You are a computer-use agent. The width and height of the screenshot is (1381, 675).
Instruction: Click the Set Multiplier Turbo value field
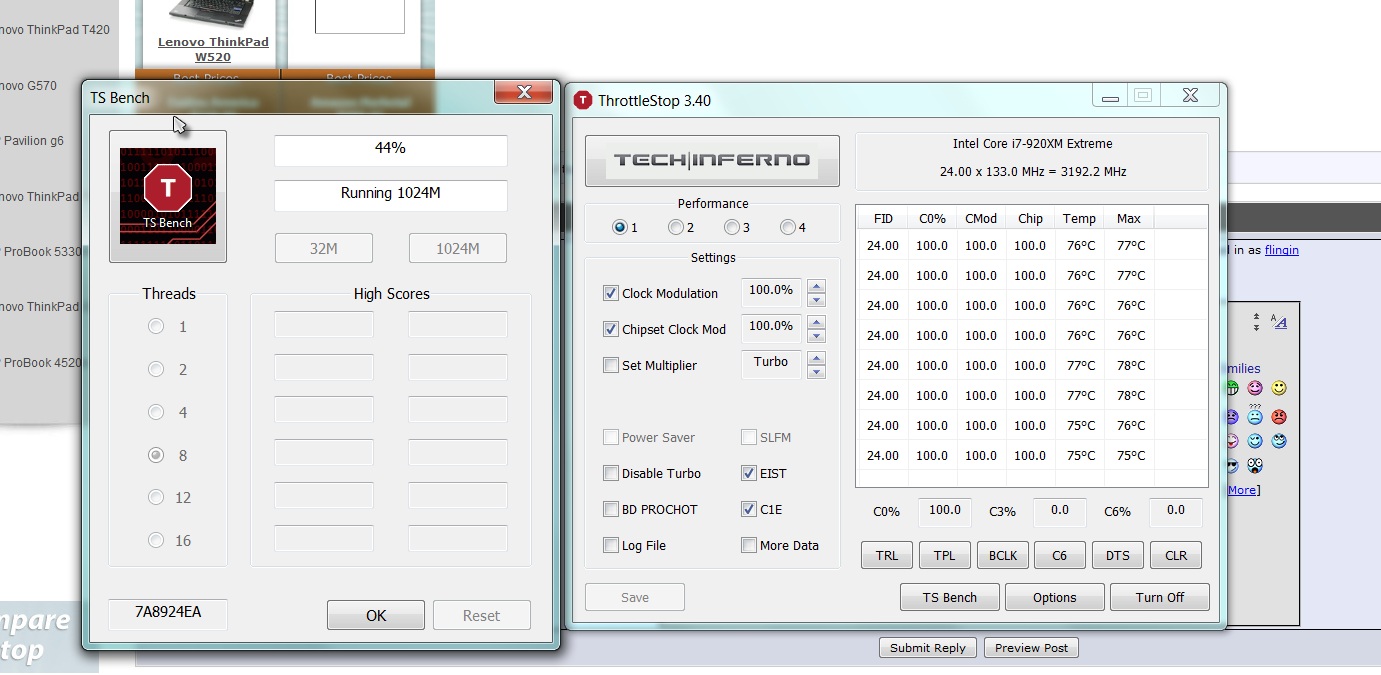pyautogui.click(x=771, y=364)
